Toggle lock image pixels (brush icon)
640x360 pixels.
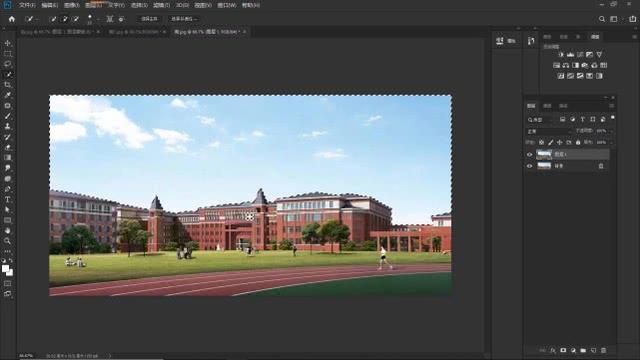point(551,142)
